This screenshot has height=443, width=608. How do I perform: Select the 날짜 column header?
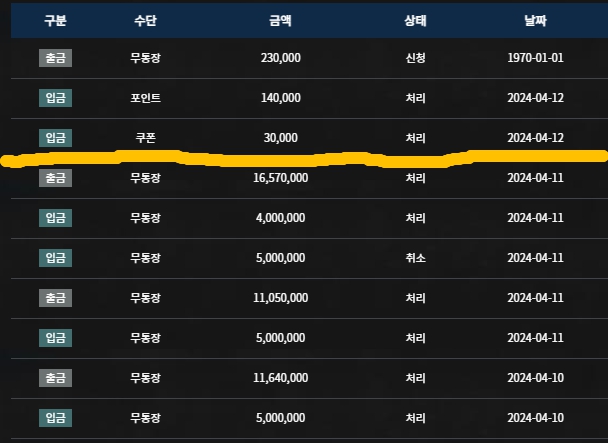(x=535, y=21)
